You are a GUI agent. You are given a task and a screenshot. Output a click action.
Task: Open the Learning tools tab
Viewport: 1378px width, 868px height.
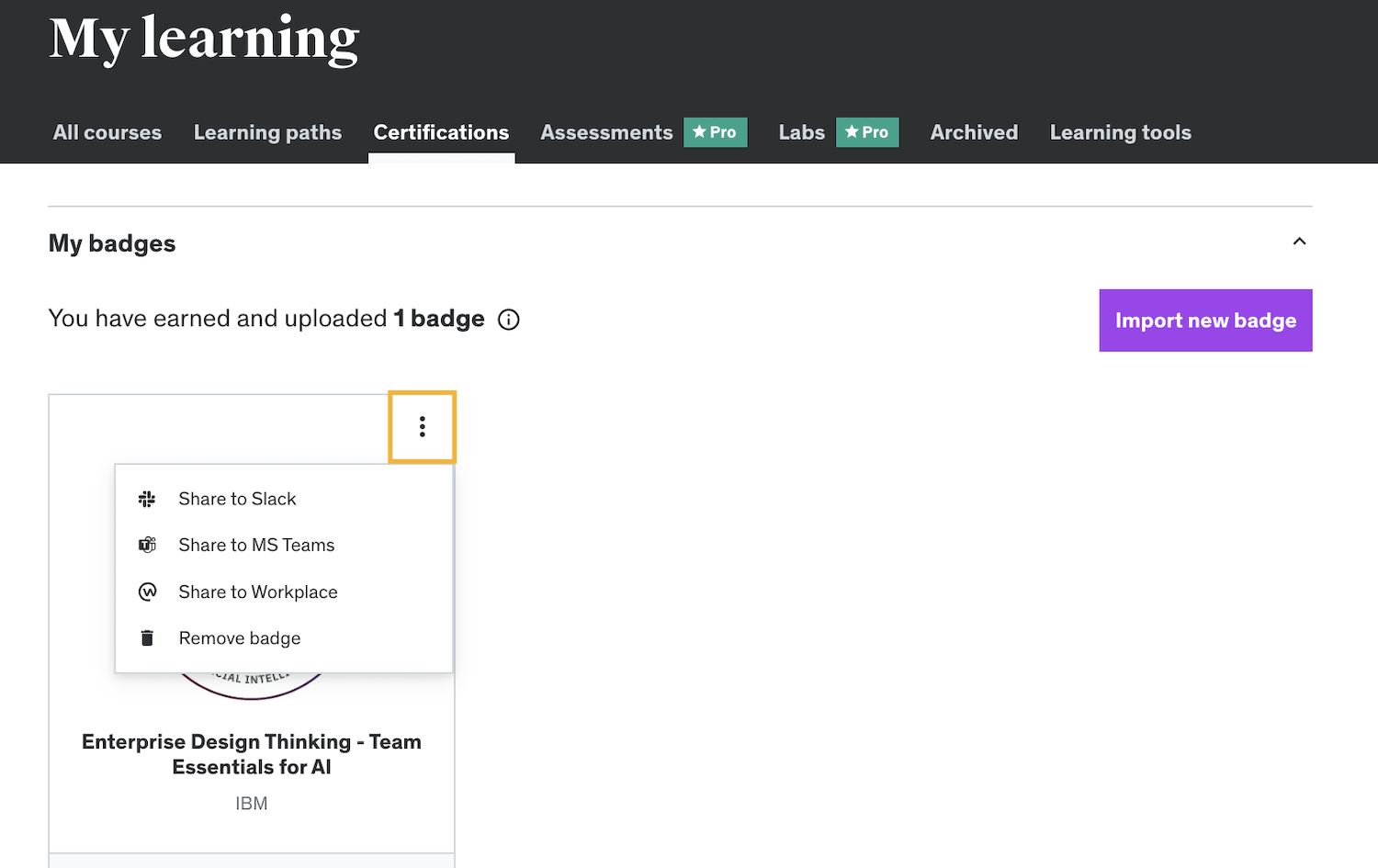tap(1120, 132)
